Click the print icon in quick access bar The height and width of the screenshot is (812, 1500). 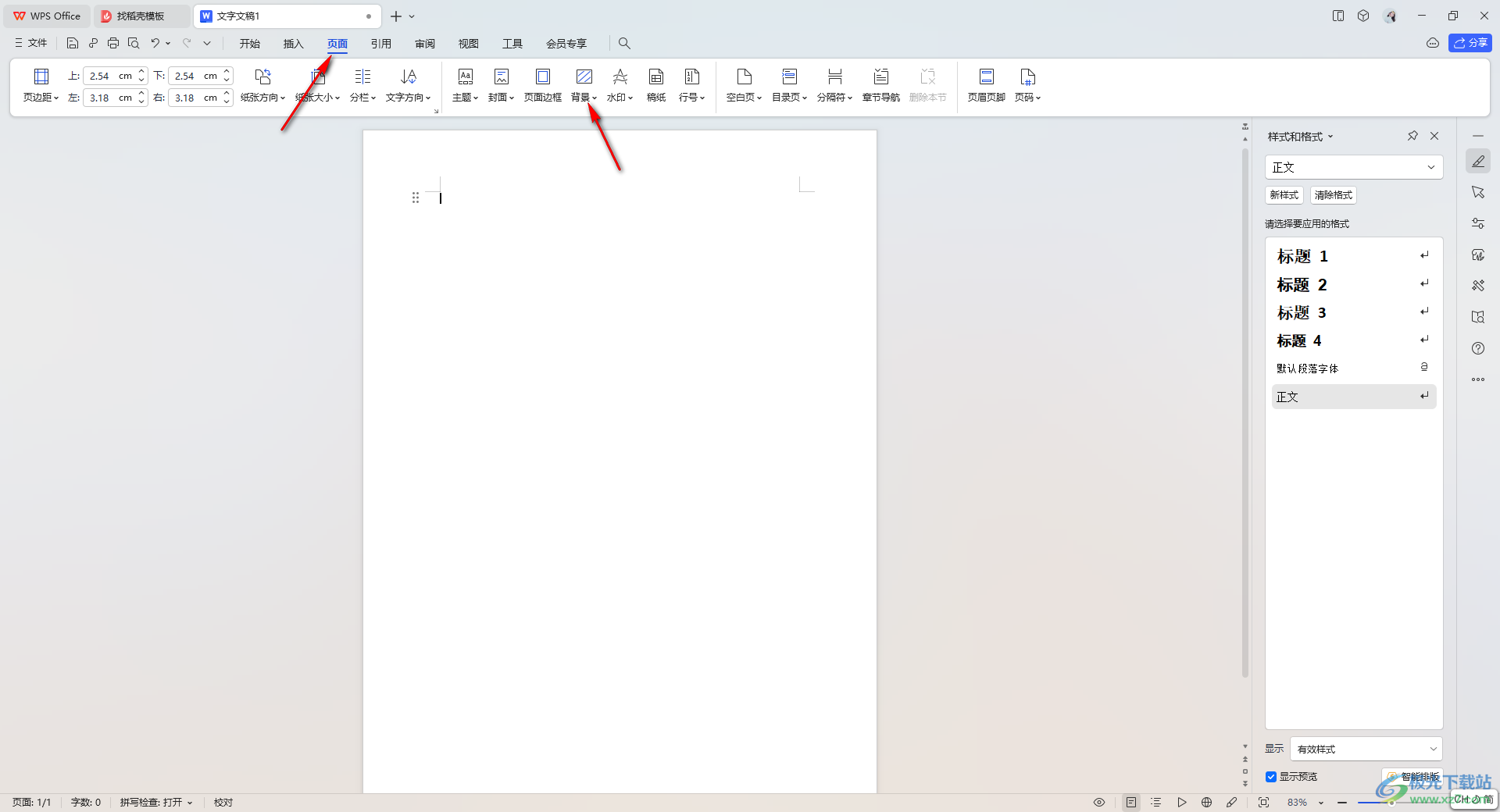pyautogui.click(x=113, y=43)
